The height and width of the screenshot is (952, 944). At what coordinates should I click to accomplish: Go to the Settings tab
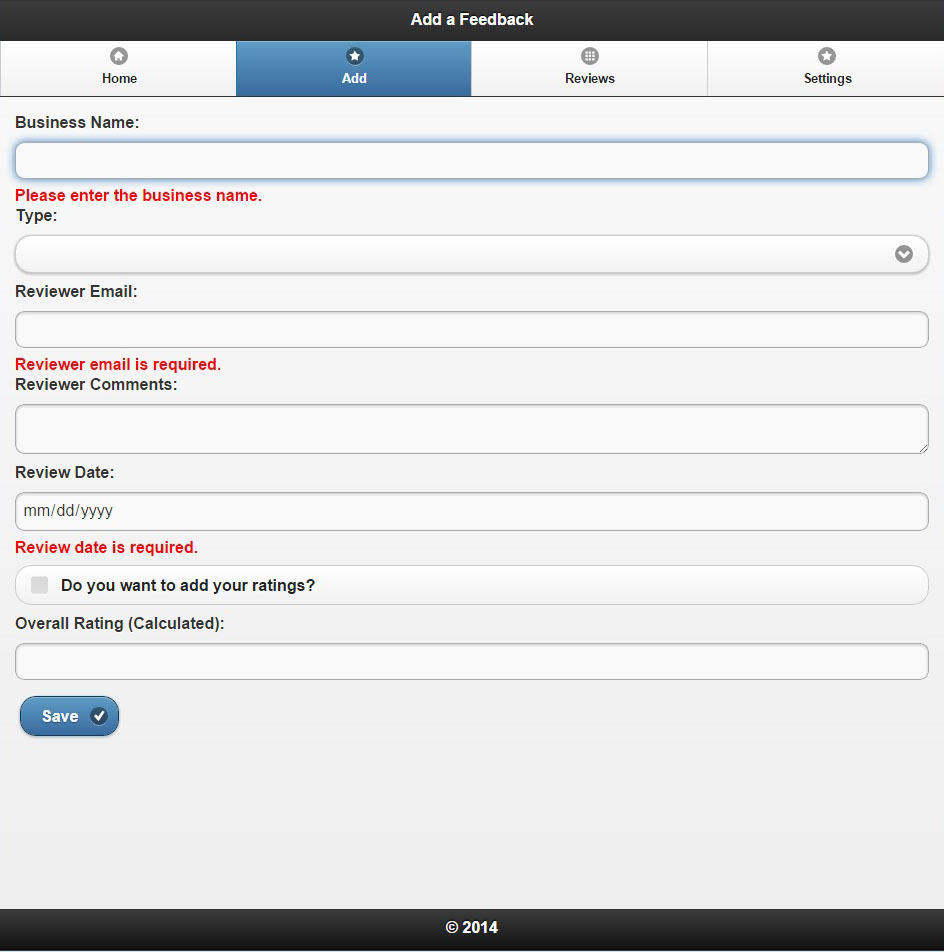click(x=827, y=69)
